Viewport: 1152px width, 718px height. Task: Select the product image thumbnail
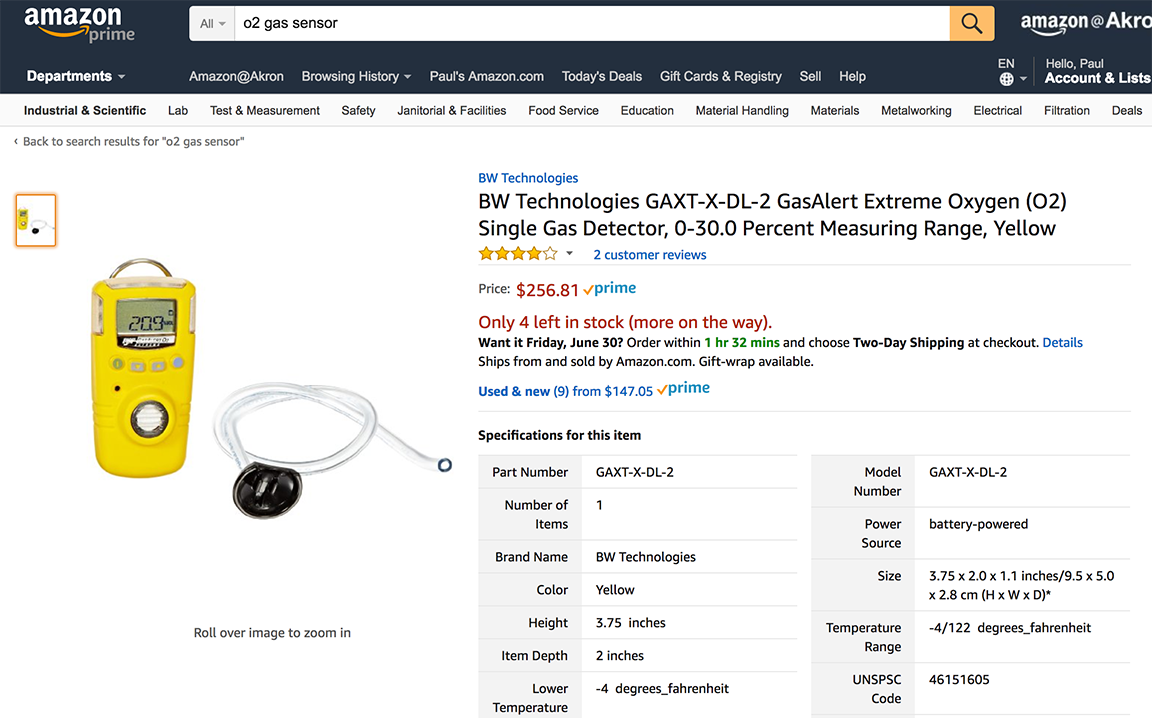pyautogui.click(x=36, y=220)
